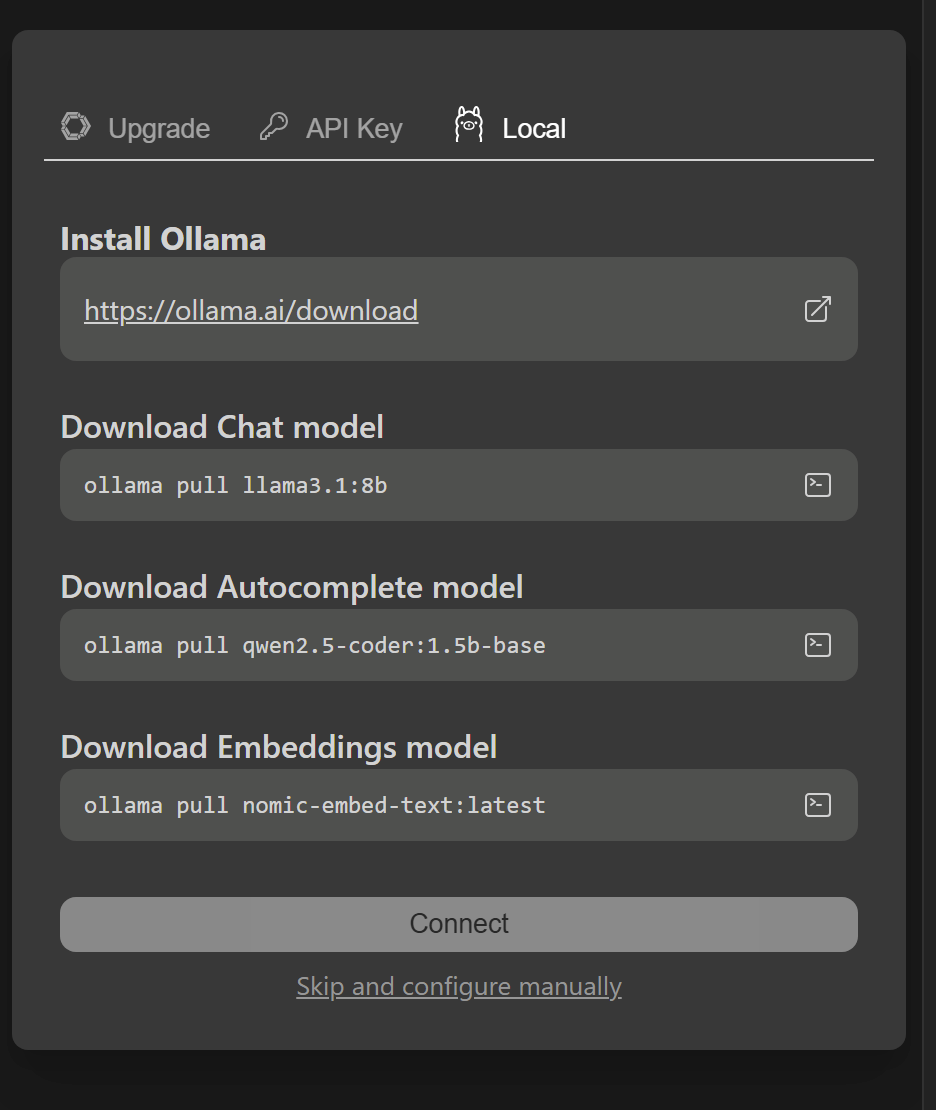Run nomic-embed-text pull command via terminal icon
This screenshot has height=1110, width=936.
pos(818,805)
